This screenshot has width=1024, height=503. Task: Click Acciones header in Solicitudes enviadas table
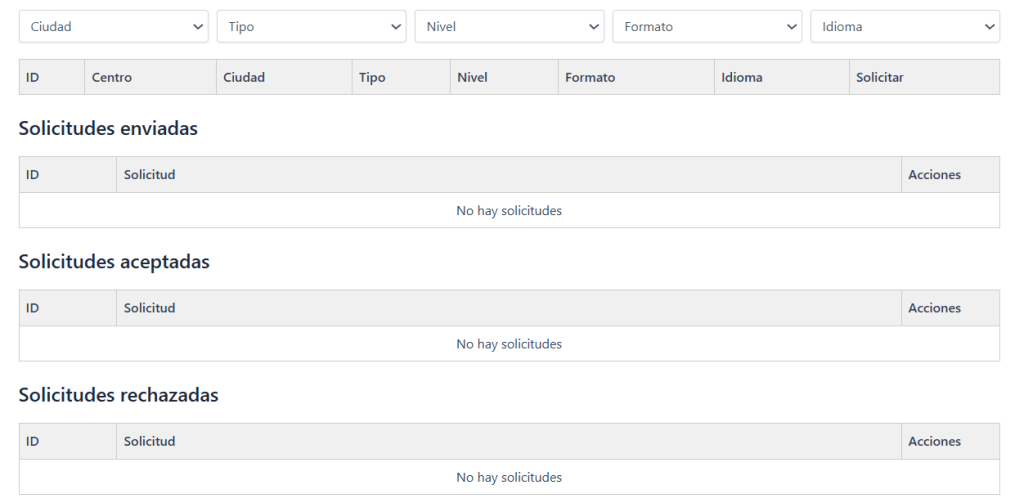934,175
